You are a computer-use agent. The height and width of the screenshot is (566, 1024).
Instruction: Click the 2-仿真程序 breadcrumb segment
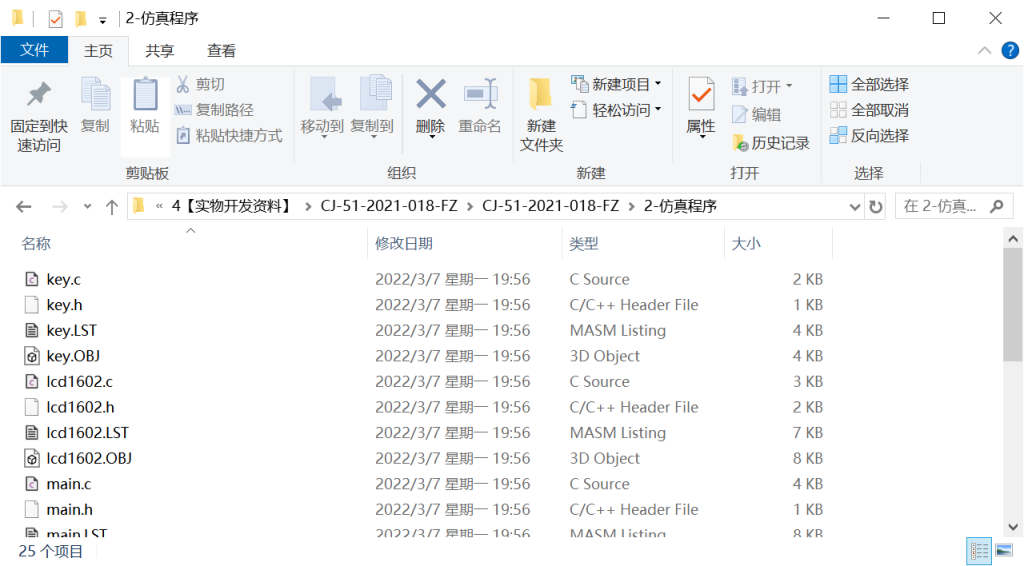680,206
